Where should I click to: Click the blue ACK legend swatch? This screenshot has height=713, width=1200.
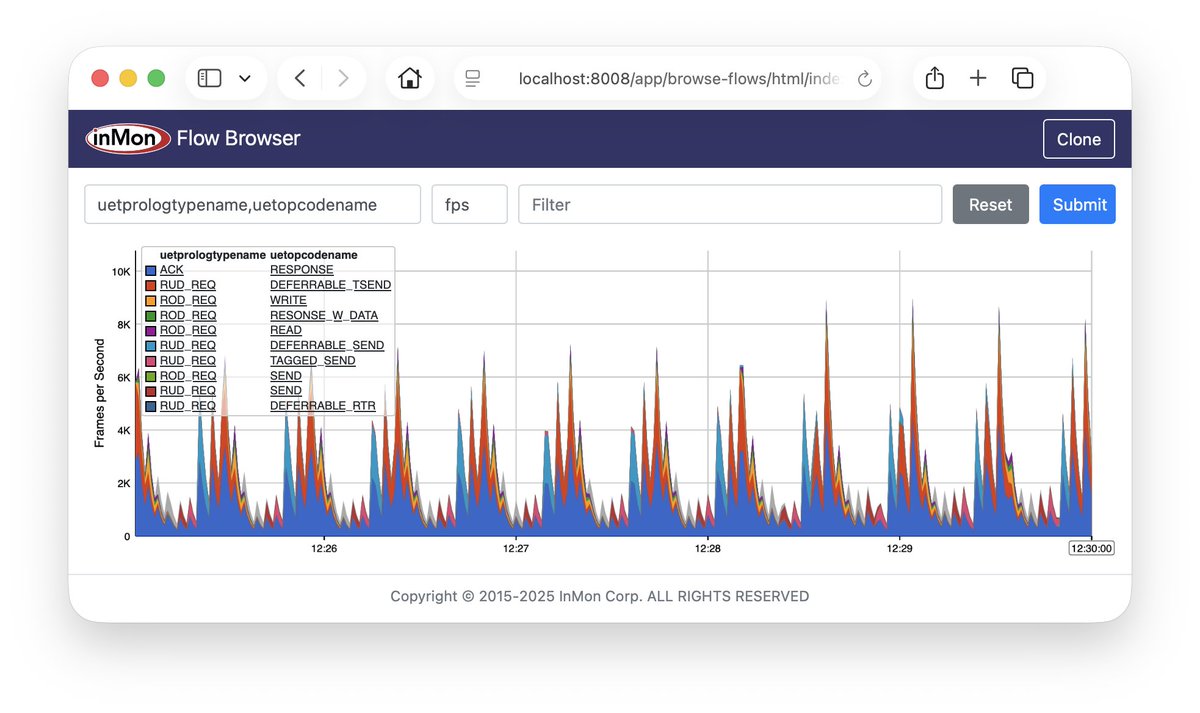point(150,270)
